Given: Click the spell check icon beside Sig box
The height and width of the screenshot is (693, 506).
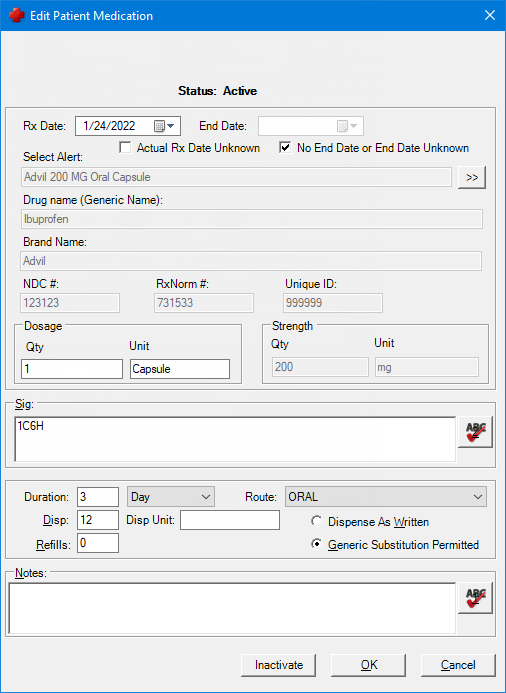Looking at the screenshot, I should point(475,432).
